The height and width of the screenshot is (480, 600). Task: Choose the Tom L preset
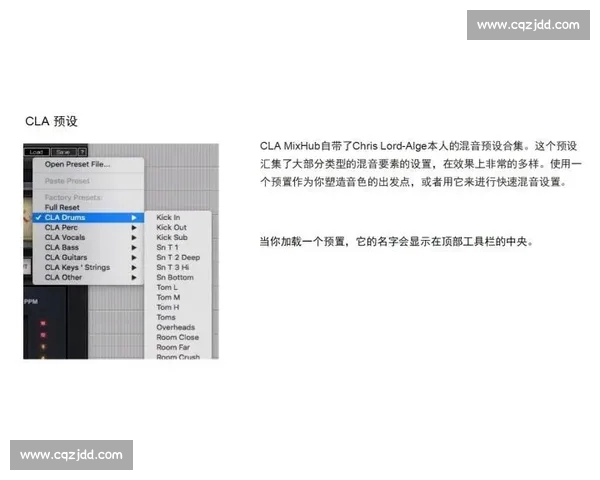tap(178, 287)
